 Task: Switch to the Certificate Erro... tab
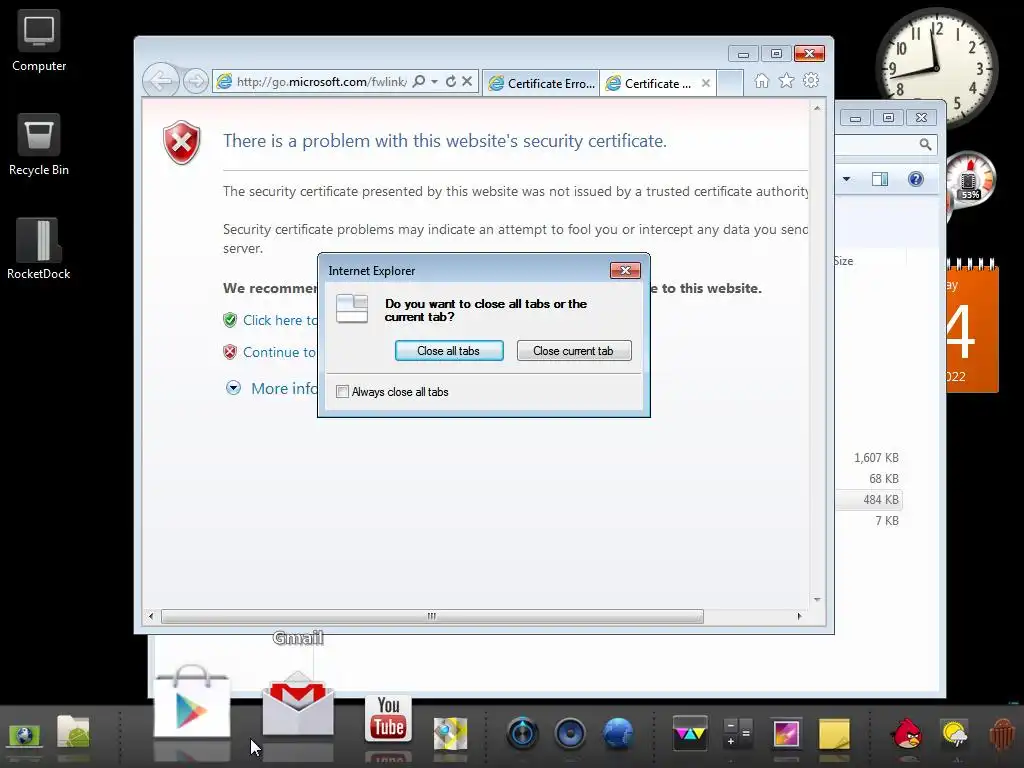pos(541,84)
